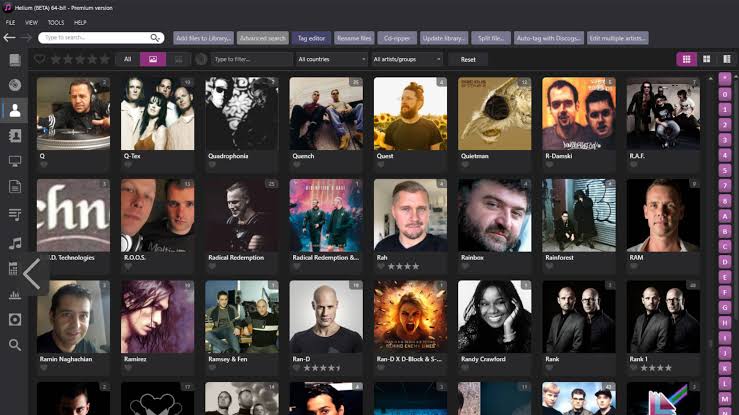The image size is (739, 415).
Task: Click the monitor sidebar icon
Action: [15, 161]
